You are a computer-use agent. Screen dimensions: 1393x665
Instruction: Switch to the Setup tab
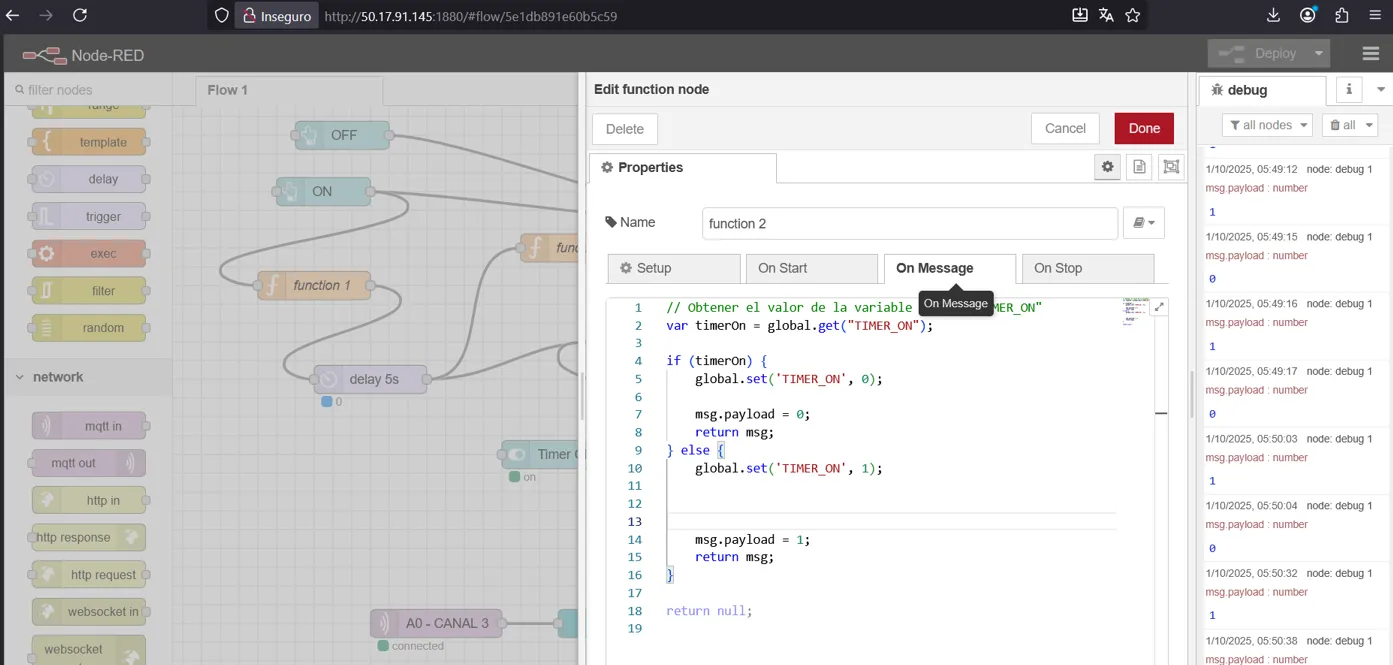click(674, 268)
